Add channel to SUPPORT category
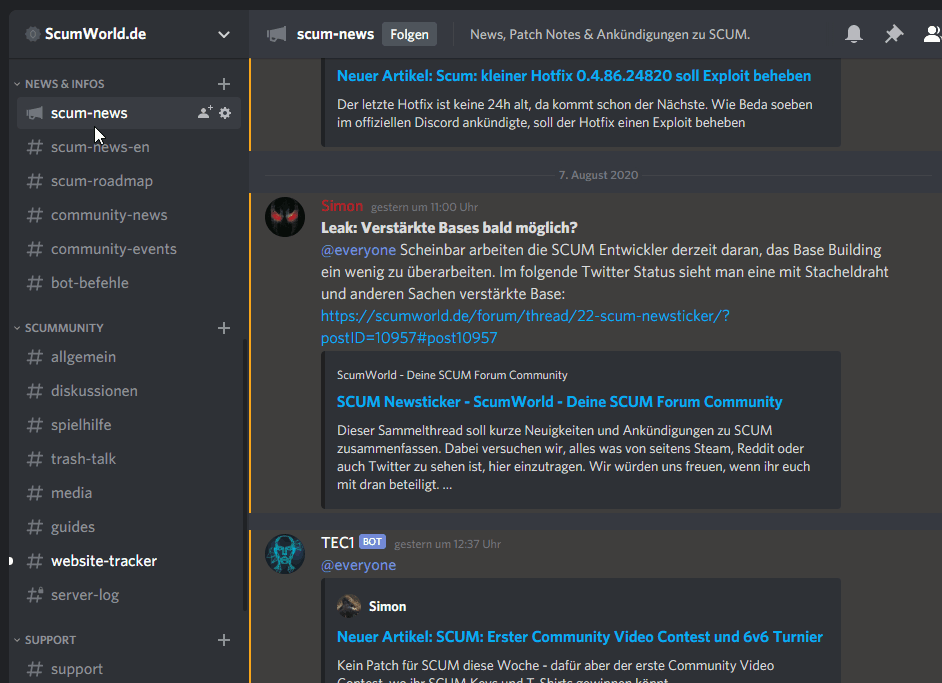This screenshot has width=942, height=683. pos(224,640)
